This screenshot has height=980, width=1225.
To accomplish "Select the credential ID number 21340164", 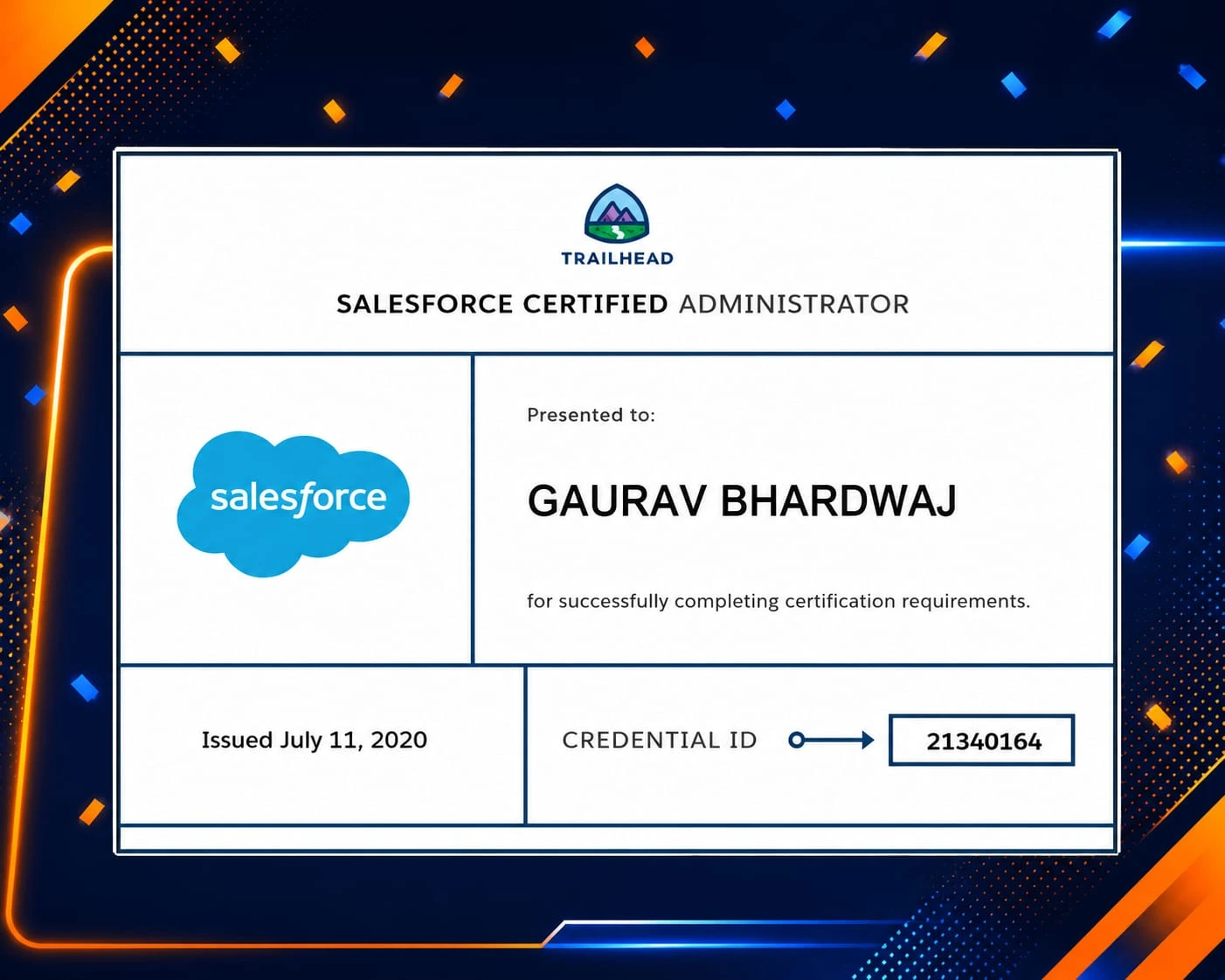I will pos(982,741).
